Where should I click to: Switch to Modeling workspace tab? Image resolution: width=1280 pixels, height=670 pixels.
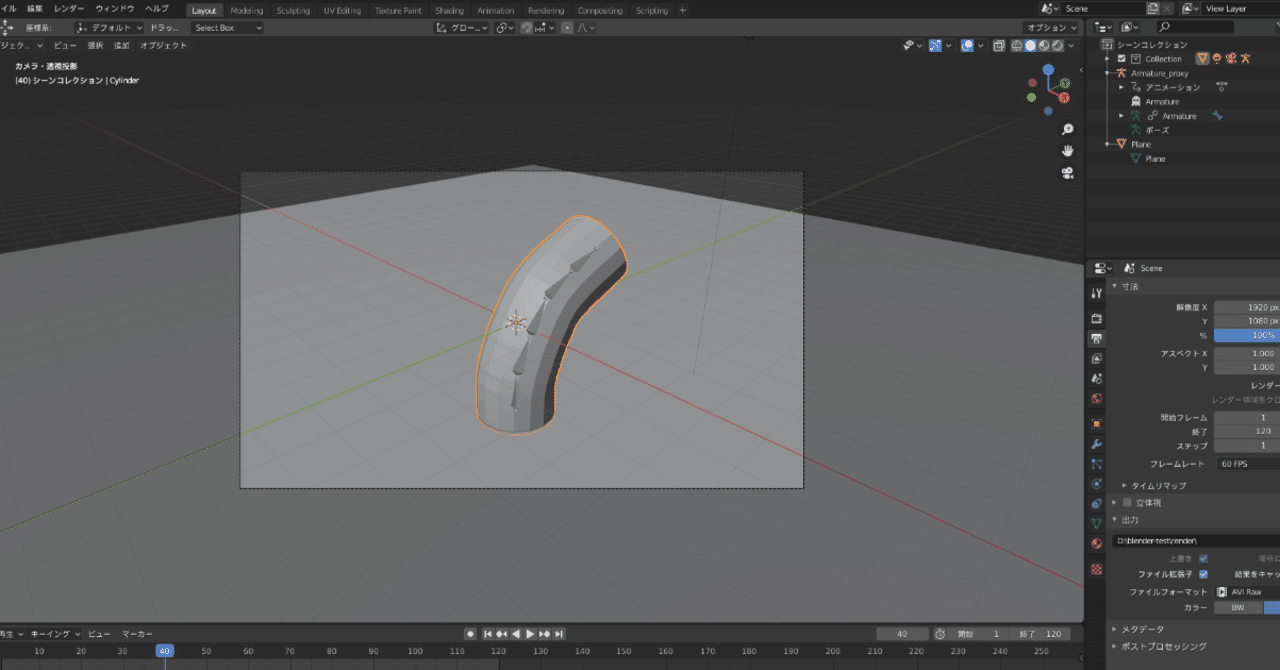(247, 10)
